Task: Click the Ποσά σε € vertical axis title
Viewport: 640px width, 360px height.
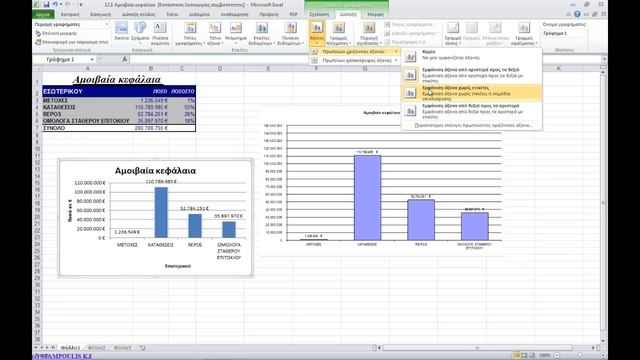Action: (70, 211)
